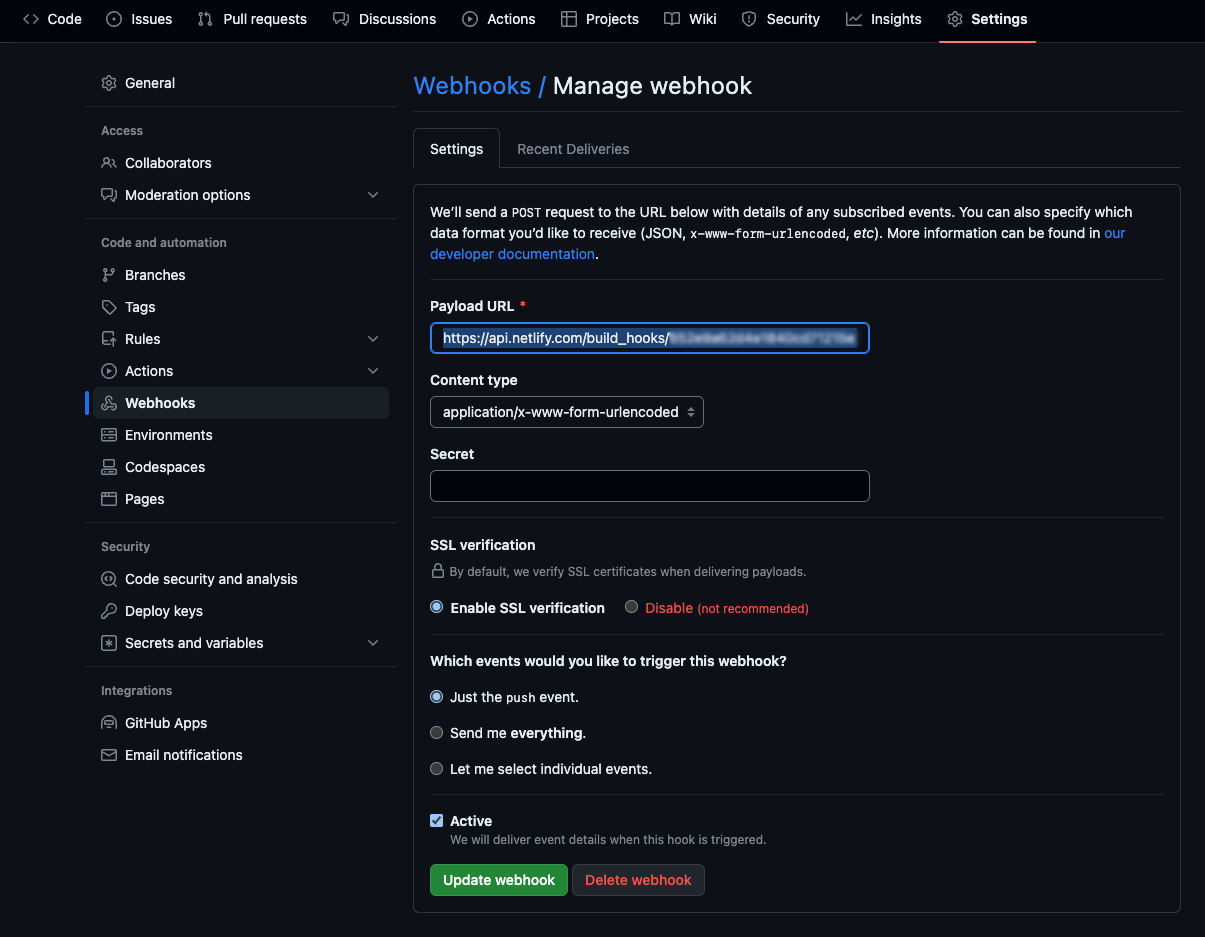Switch to the Recent Deliveries tab
The width and height of the screenshot is (1205, 937).
click(x=572, y=148)
